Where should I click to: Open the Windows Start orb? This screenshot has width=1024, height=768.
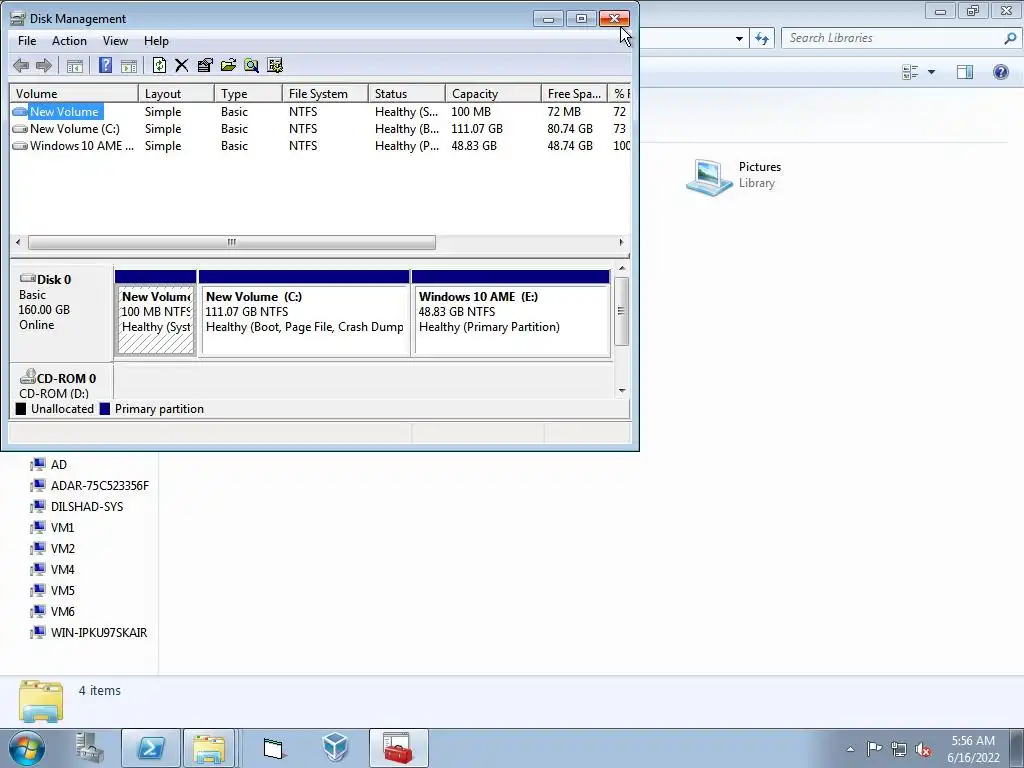tap(27, 748)
